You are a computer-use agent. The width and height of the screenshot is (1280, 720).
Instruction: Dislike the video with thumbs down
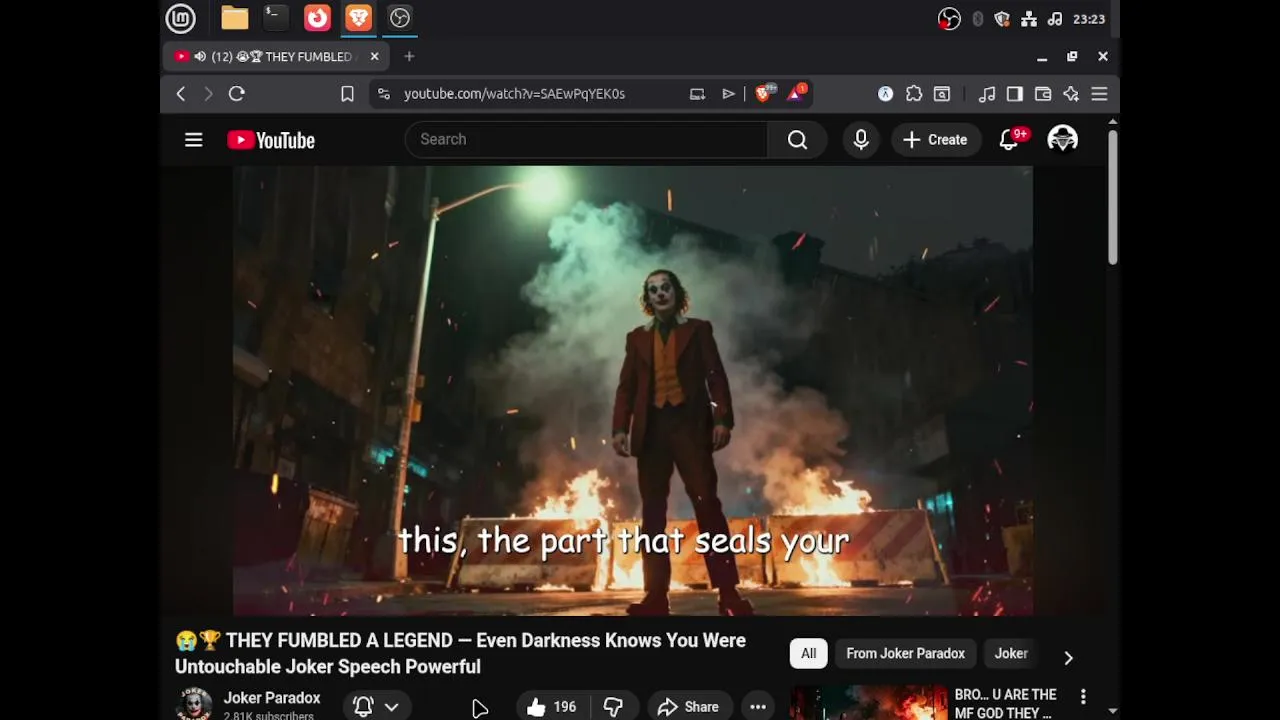click(613, 707)
